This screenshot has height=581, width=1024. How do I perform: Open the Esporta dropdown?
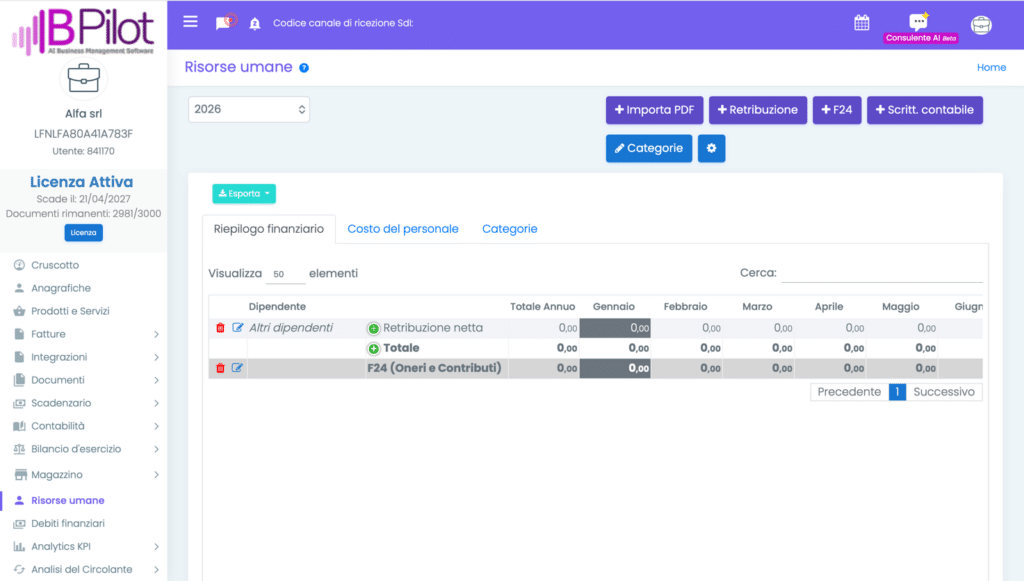[244, 193]
